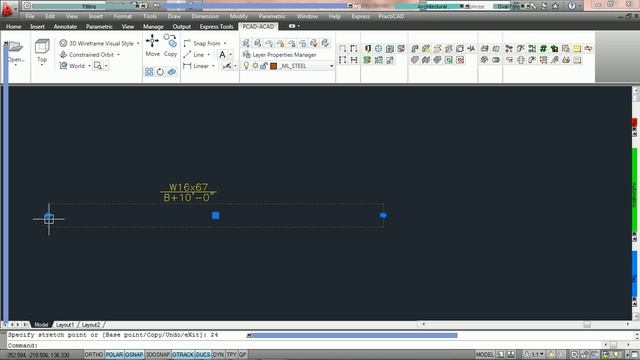Click the MODEL space button in status bar
Screen dimensions: 640x360
click(484, 355)
